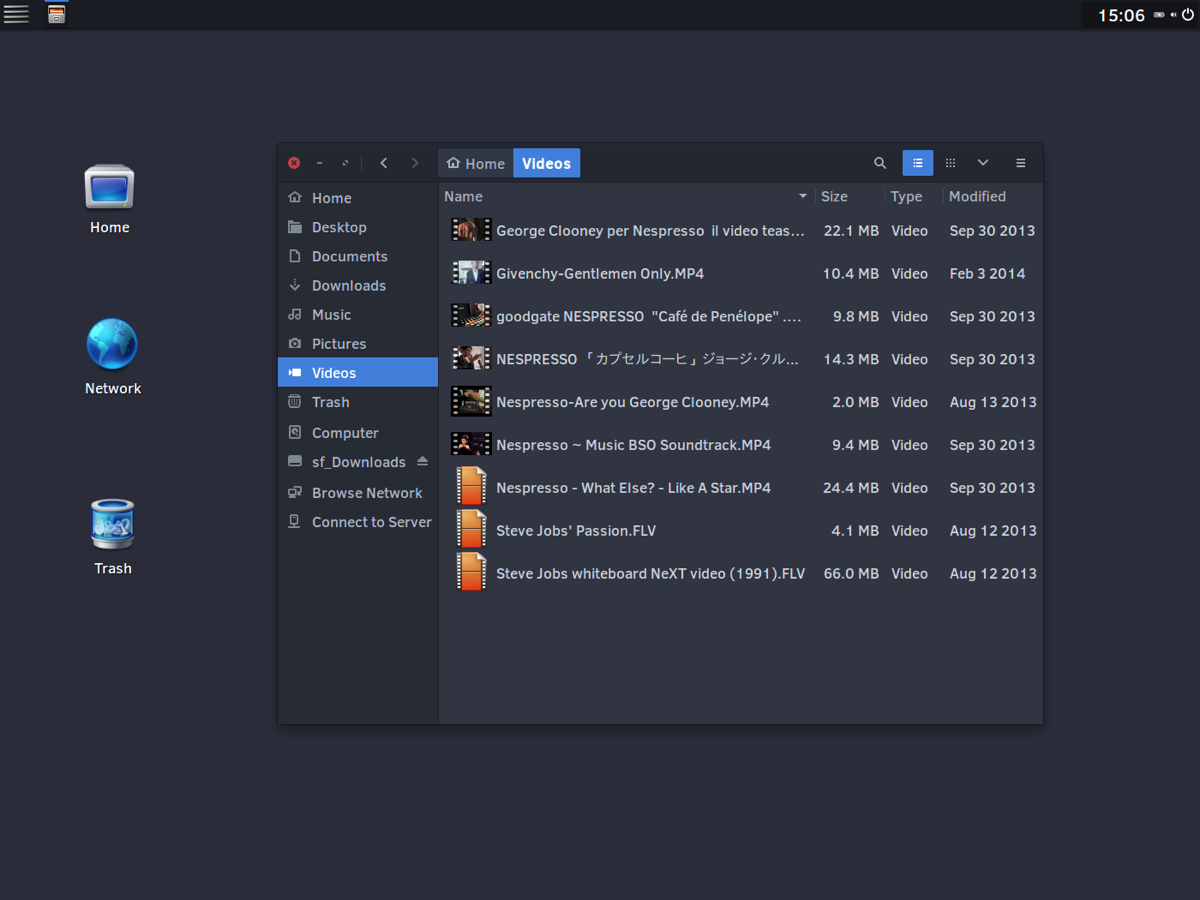The width and height of the screenshot is (1200, 900).
Task: Open the applications menu in top panel
Action: 16,14
